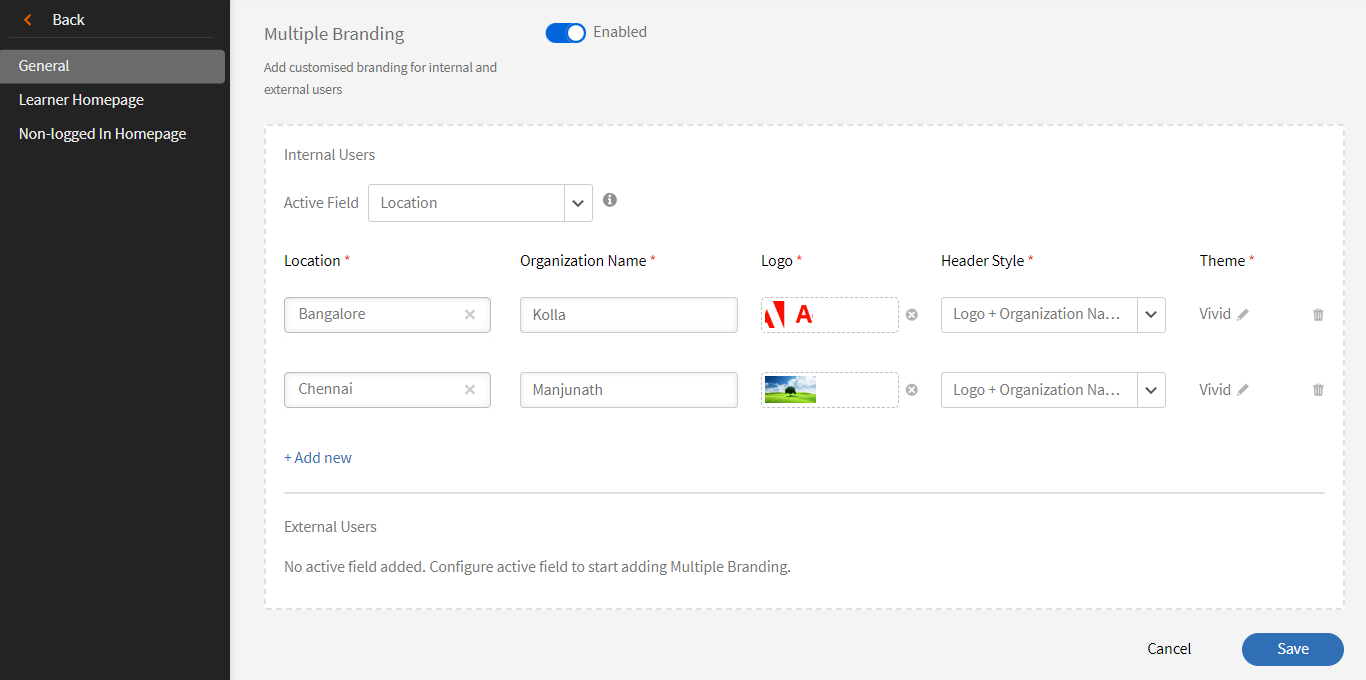This screenshot has width=1366, height=680.
Task: Edit the Vivid theme for Chennai row
Action: (x=1243, y=390)
